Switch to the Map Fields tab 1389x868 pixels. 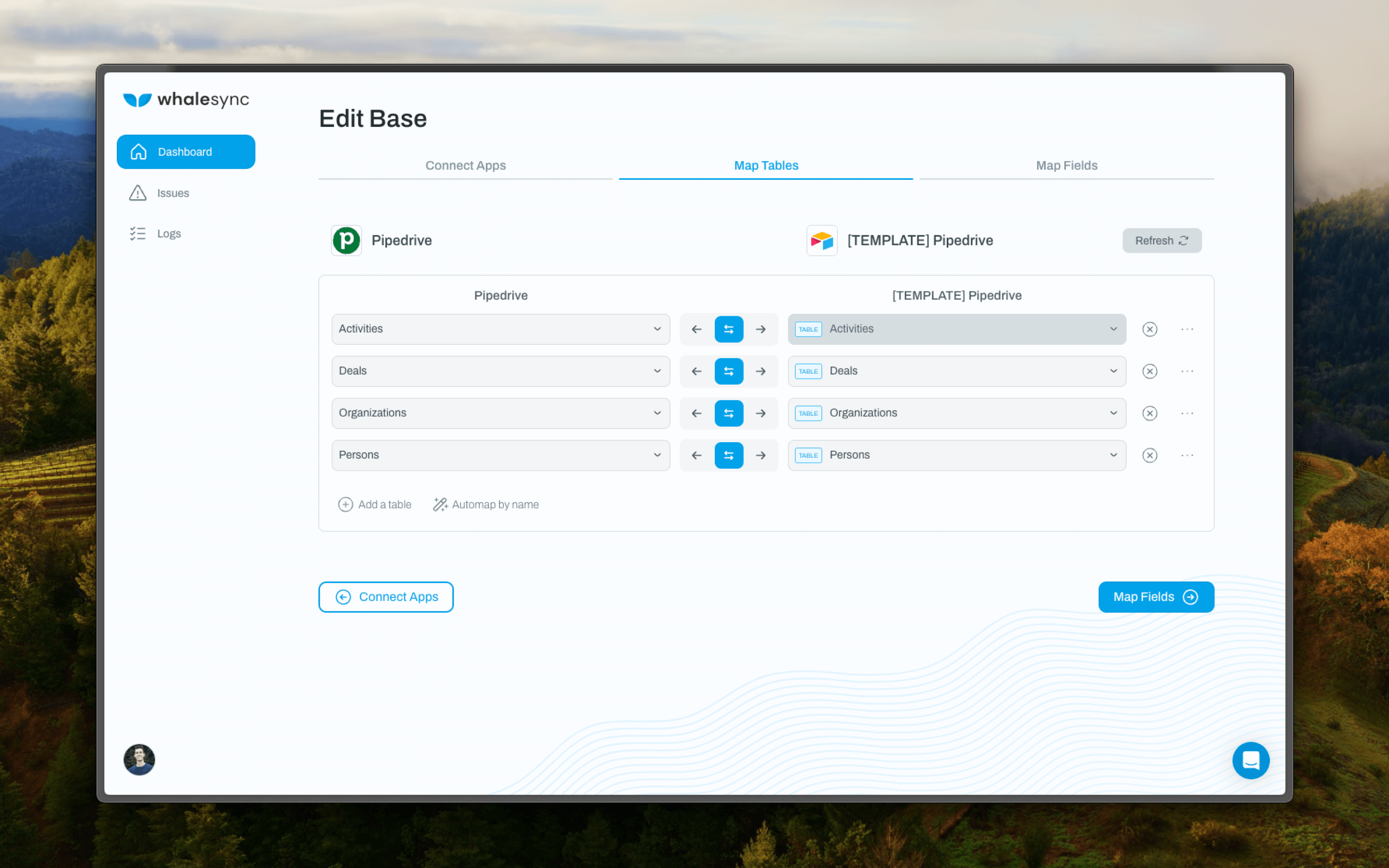coord(1066,165)
